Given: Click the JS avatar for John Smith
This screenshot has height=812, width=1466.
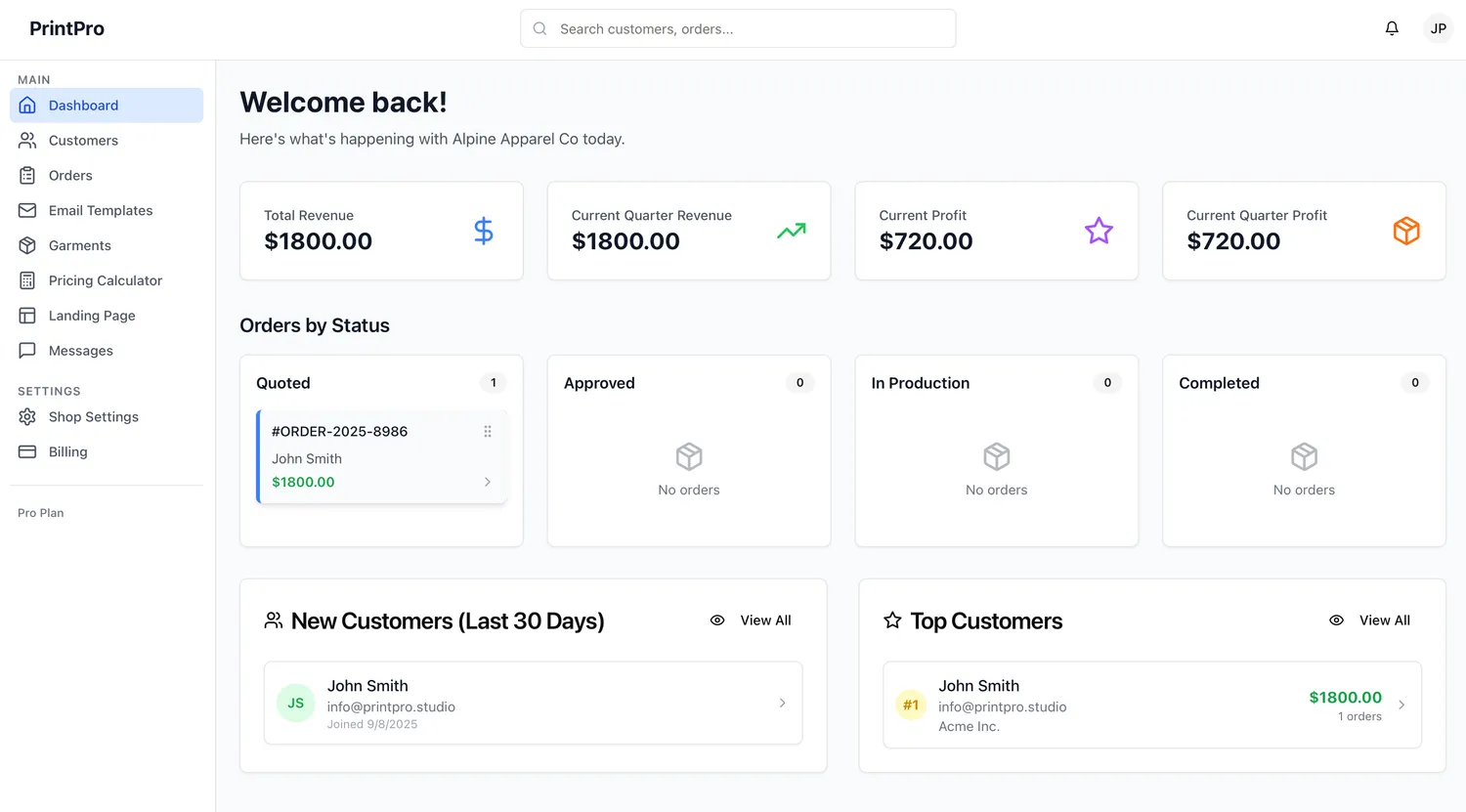Looking at the screenshot, I should pos(295,704).
